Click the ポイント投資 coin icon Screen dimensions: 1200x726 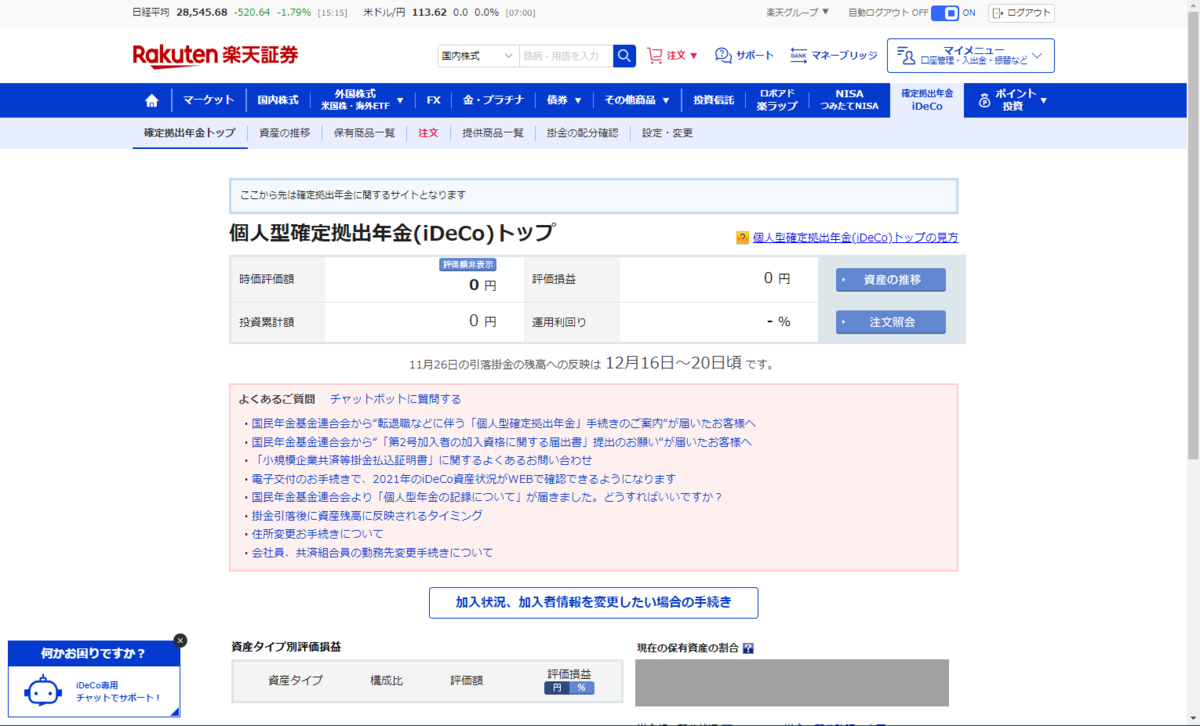coord(983,101)
